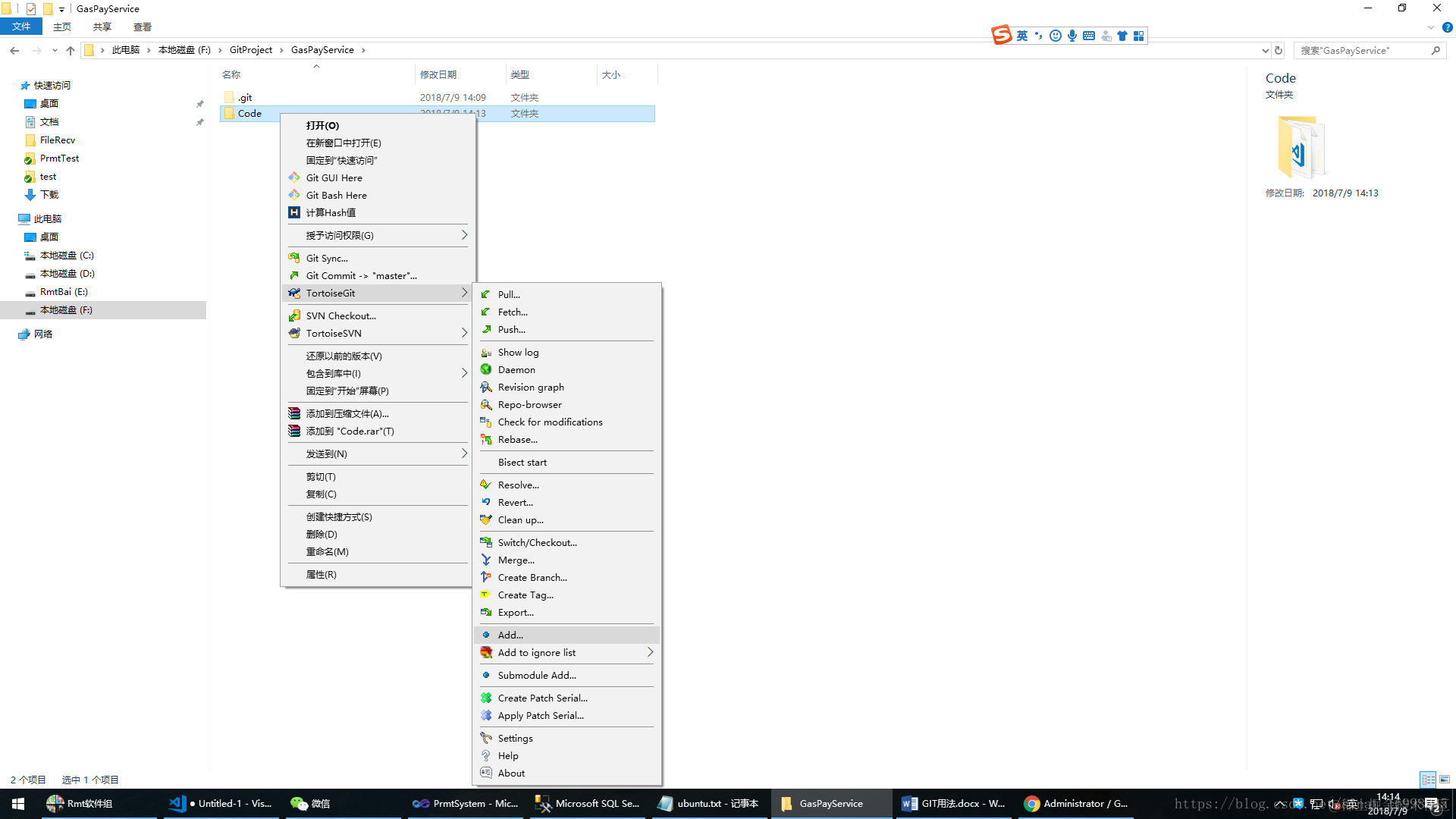
Task: Click the GitProject breadcrumb in address bar
Action: point(251,50)
